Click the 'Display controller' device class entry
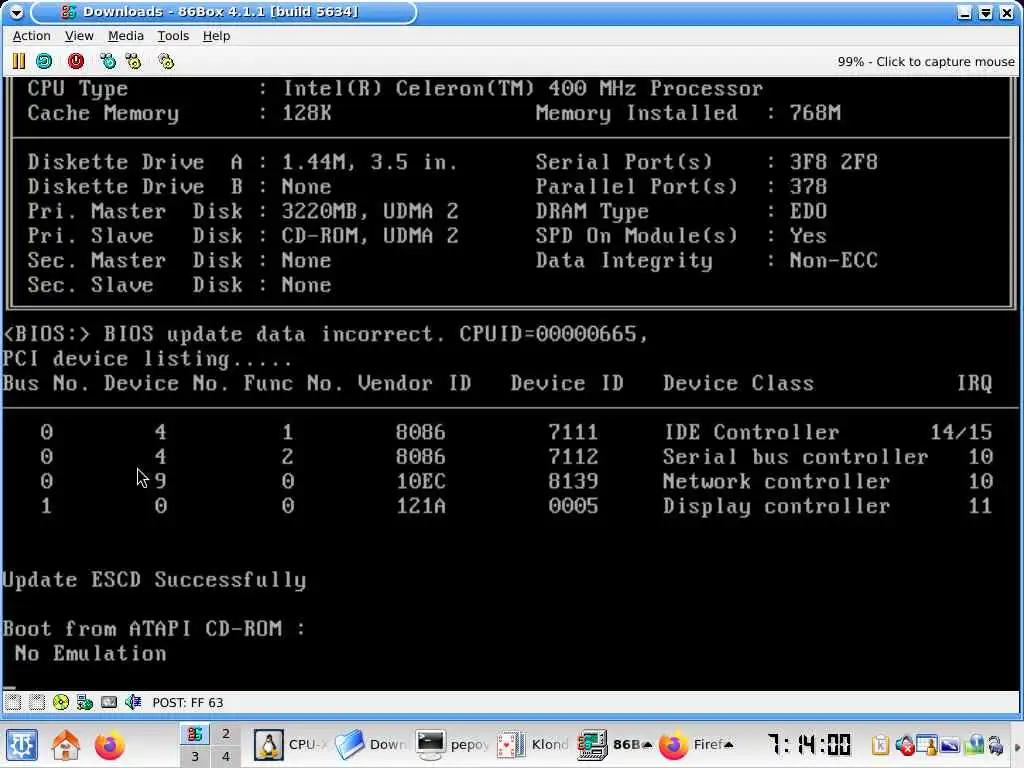The image size is (1024, 768). (x=776, y=506)
